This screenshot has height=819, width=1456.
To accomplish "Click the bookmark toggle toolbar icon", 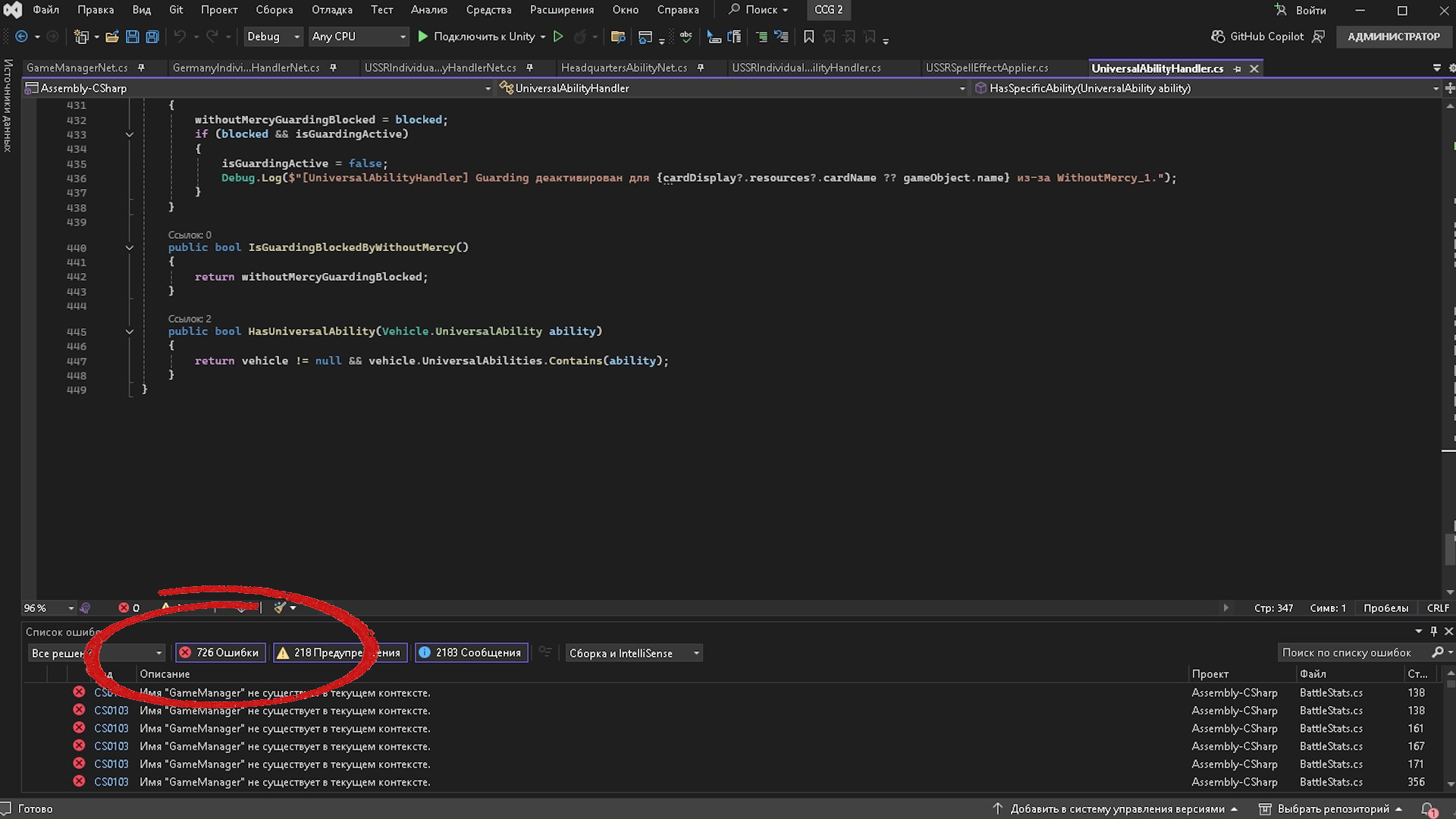I will coord(808,36).
